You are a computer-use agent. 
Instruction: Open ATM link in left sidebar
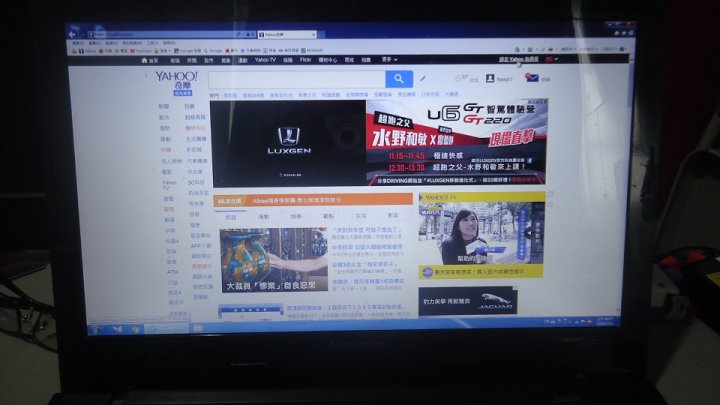point(172,272)
